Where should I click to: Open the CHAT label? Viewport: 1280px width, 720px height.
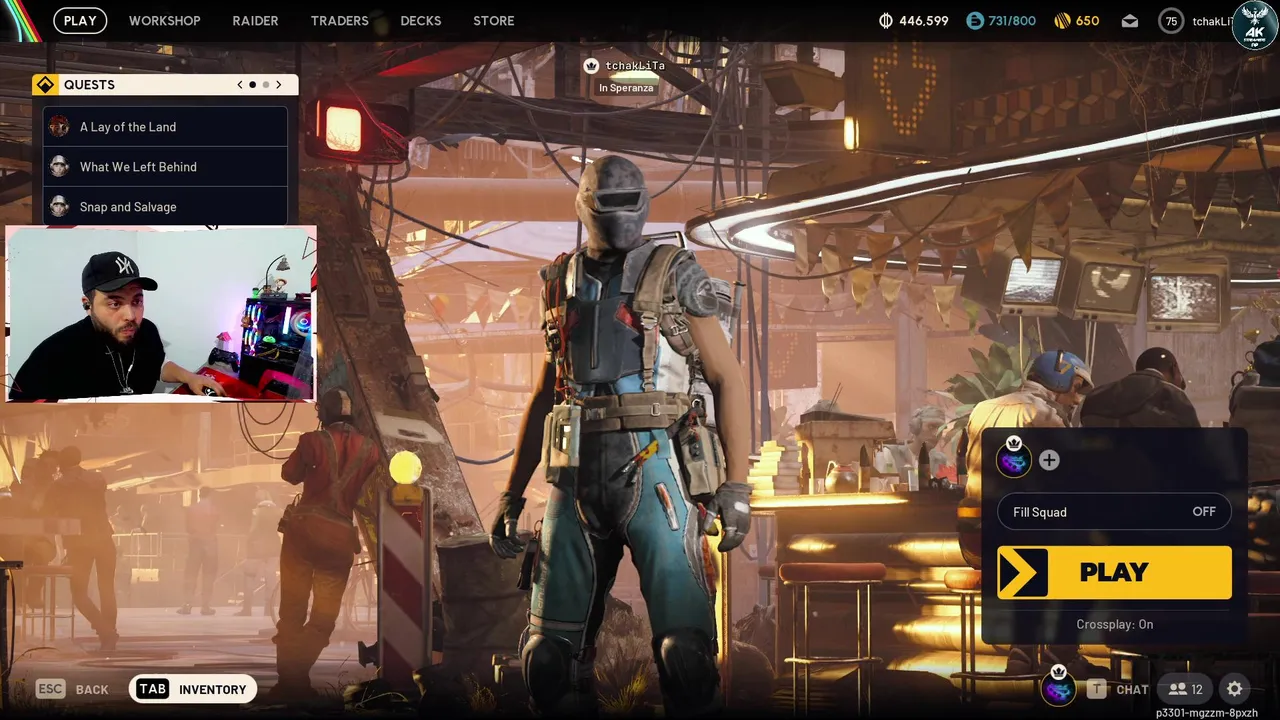[x=1132, y=689]
